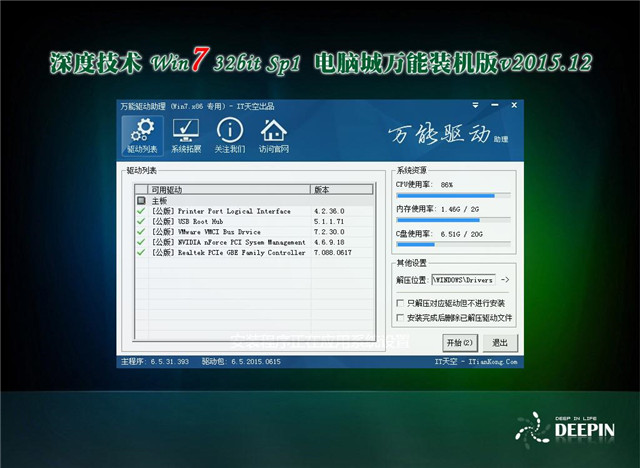Image resolution: width=640 pixels, height=468 pixels.
Task: Click the CPU usage 86% value
Action: pyautogui.click(x=447, y=185)
